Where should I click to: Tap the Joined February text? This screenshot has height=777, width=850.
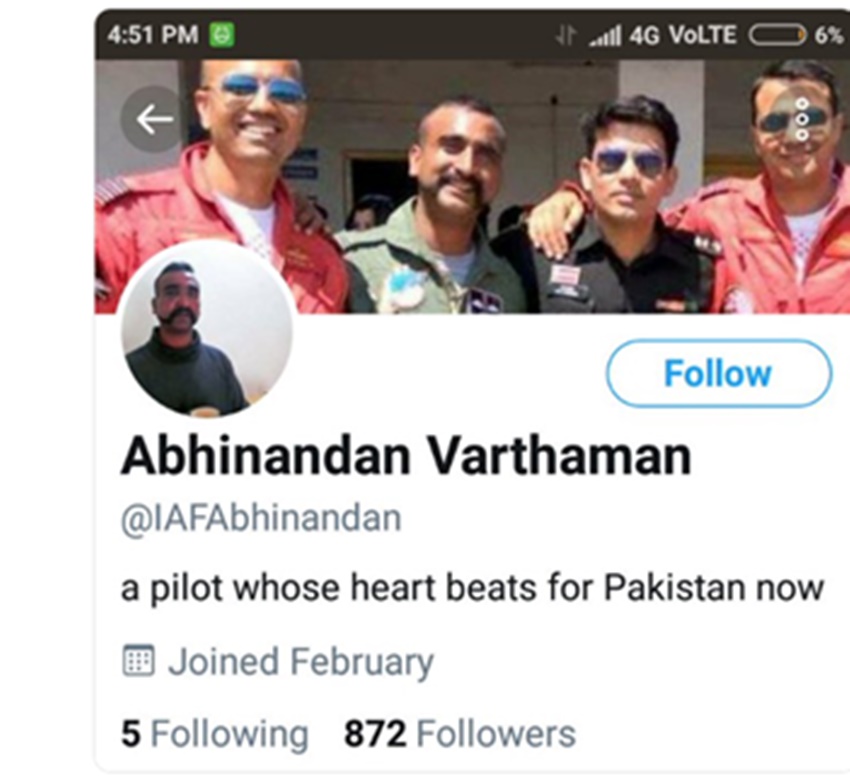pos(300,662)
